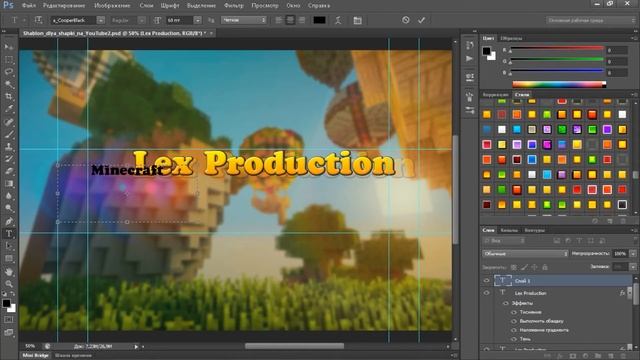Select the Rectangular Marquee tool
Image resolution: width=640 pixels, height=360 pixels.
(9, 60)
